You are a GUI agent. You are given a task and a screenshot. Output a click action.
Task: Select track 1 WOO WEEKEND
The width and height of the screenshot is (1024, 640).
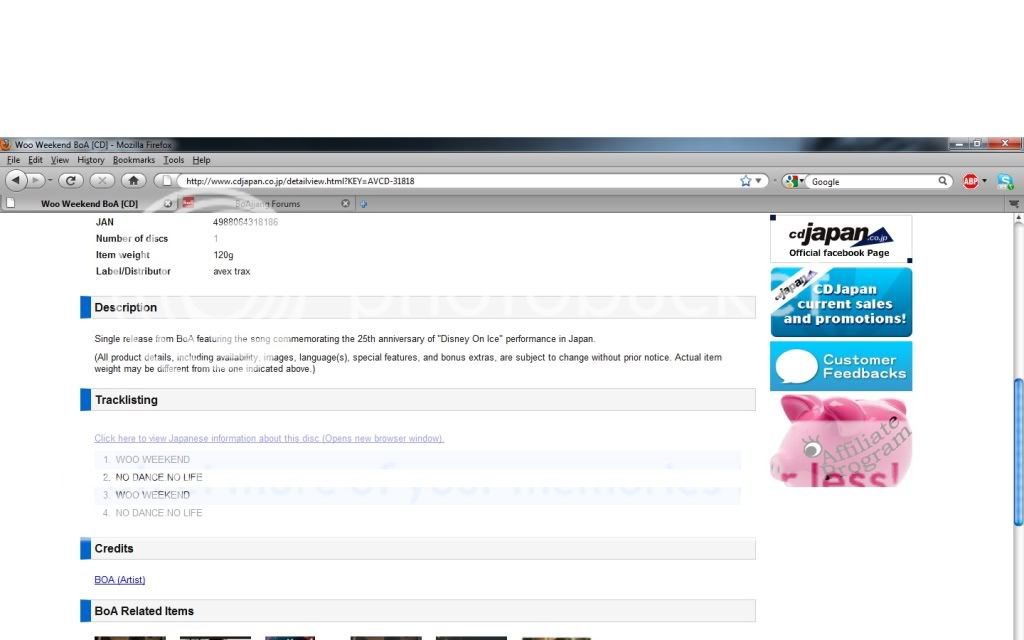tap(153, 460)
